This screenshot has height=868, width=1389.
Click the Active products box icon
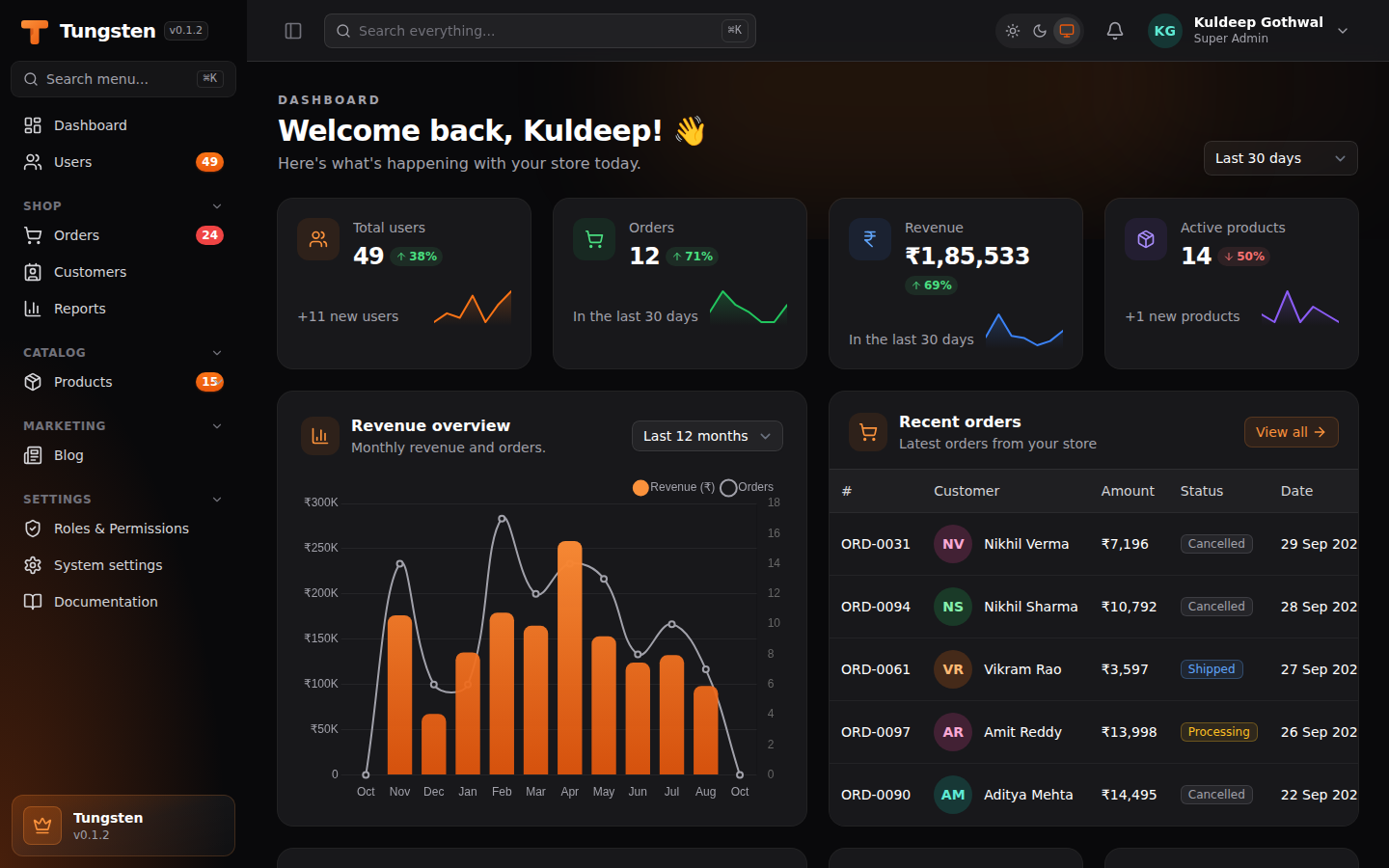[1146, 239]
